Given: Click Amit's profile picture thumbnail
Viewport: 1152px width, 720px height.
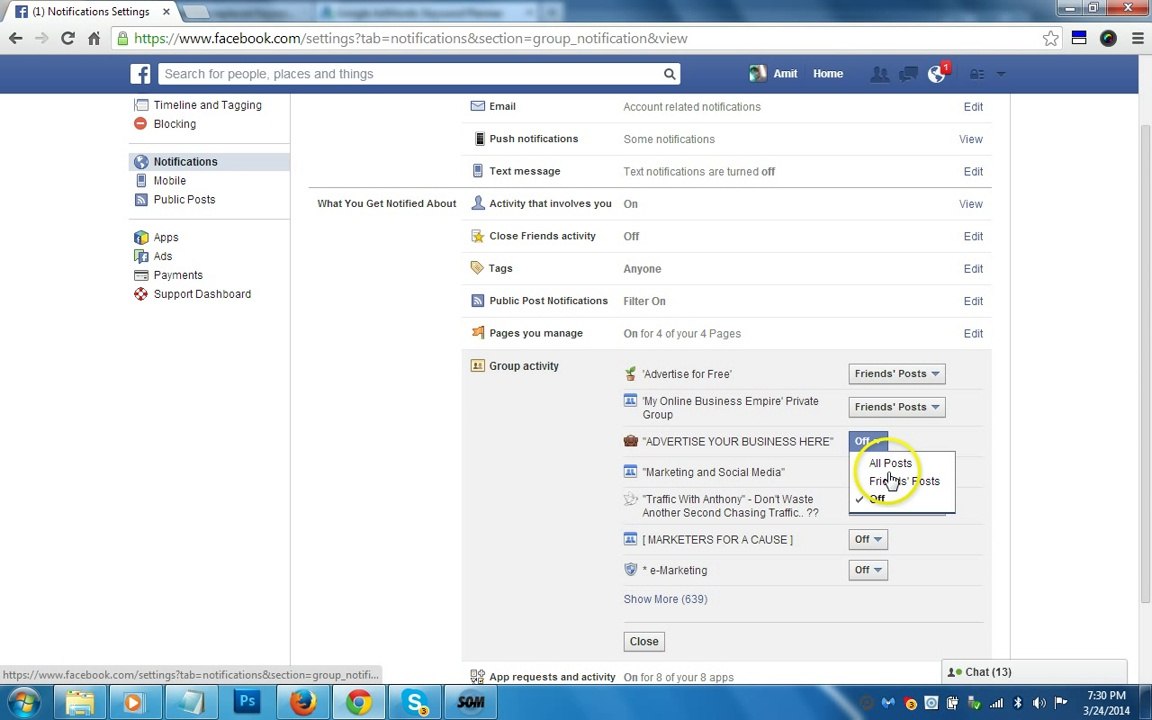Looking at the screenshot, I should pyautogui.click(x=757, y=73).
